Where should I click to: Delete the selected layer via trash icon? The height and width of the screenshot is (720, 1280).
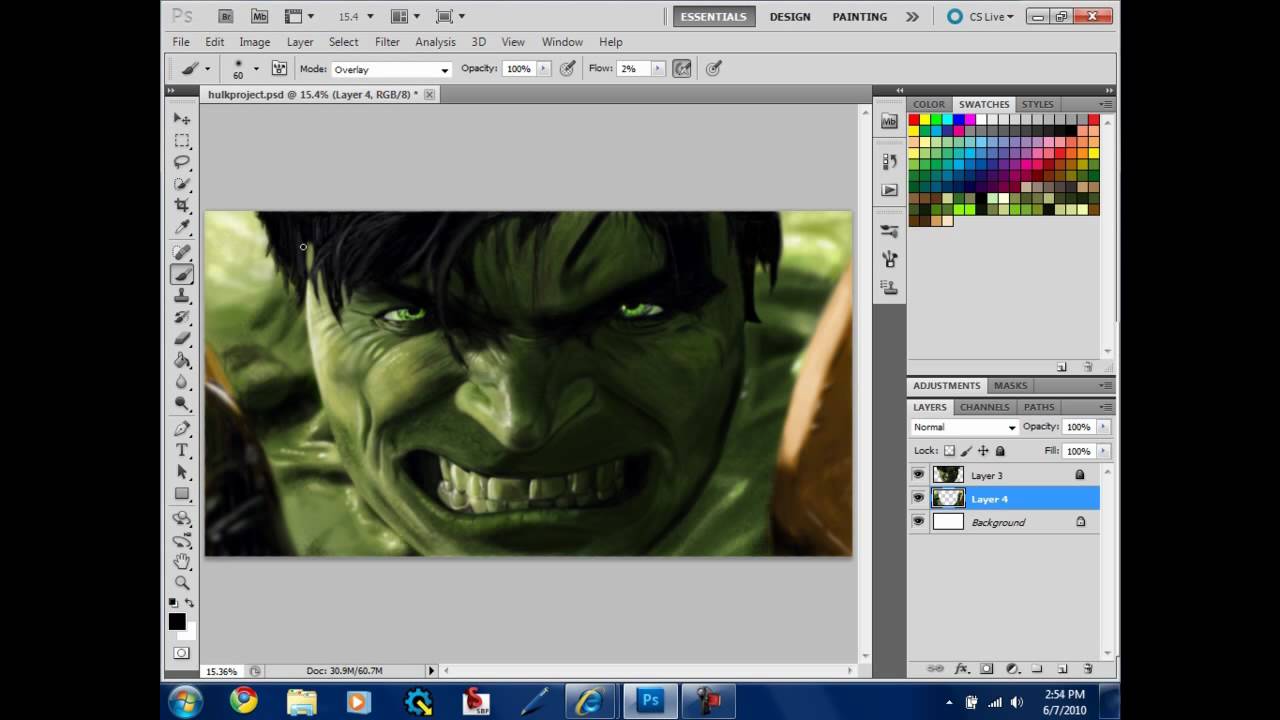tap(1087, 668)
